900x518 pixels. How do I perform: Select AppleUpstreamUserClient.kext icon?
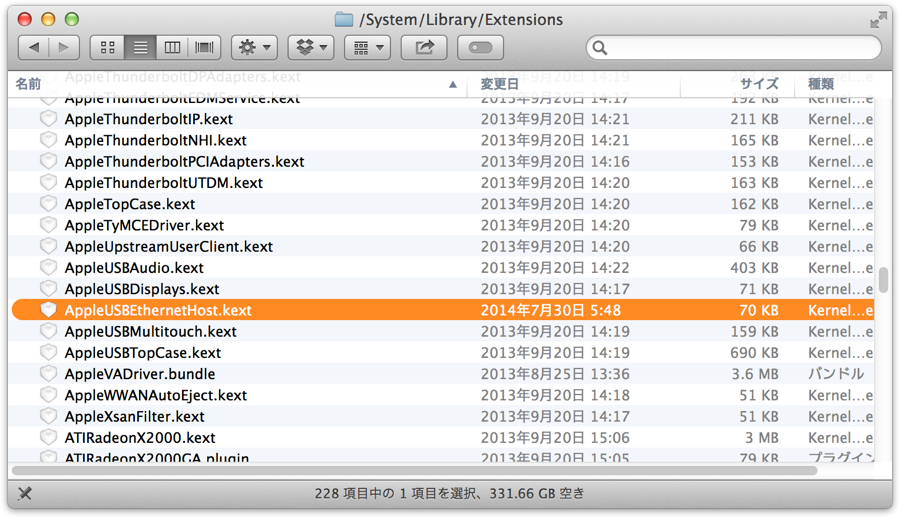tap(48, 246)
